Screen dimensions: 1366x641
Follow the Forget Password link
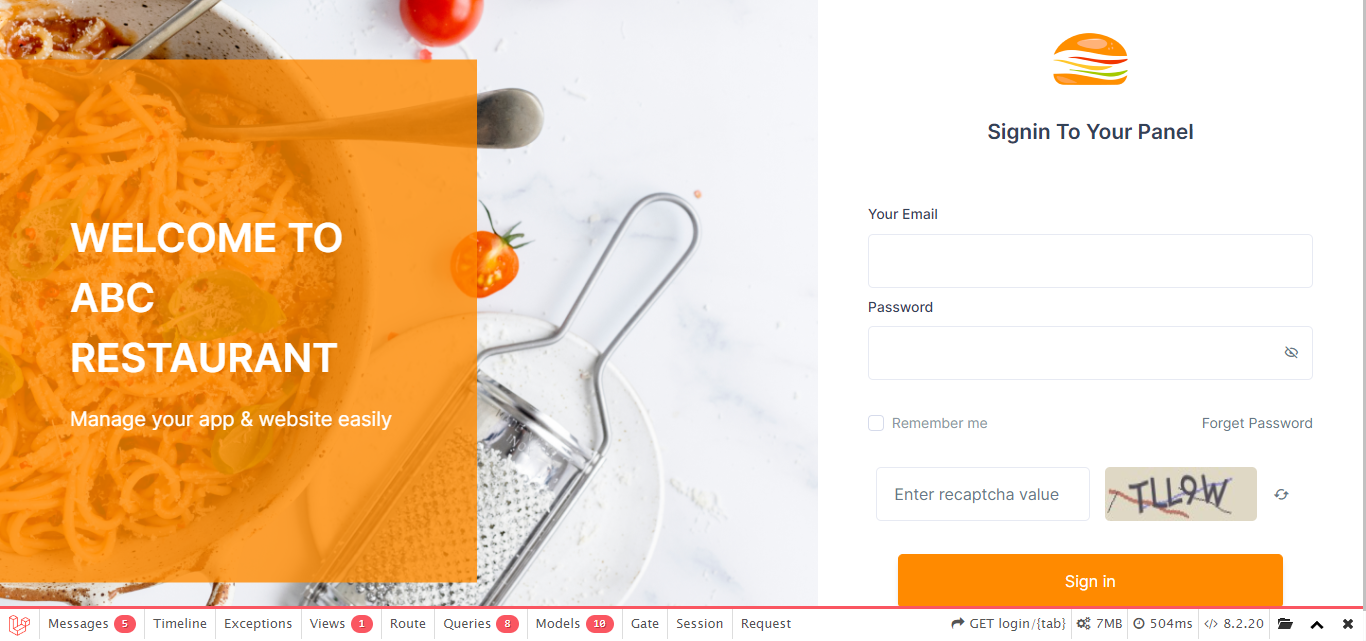tap(1257, 423)
